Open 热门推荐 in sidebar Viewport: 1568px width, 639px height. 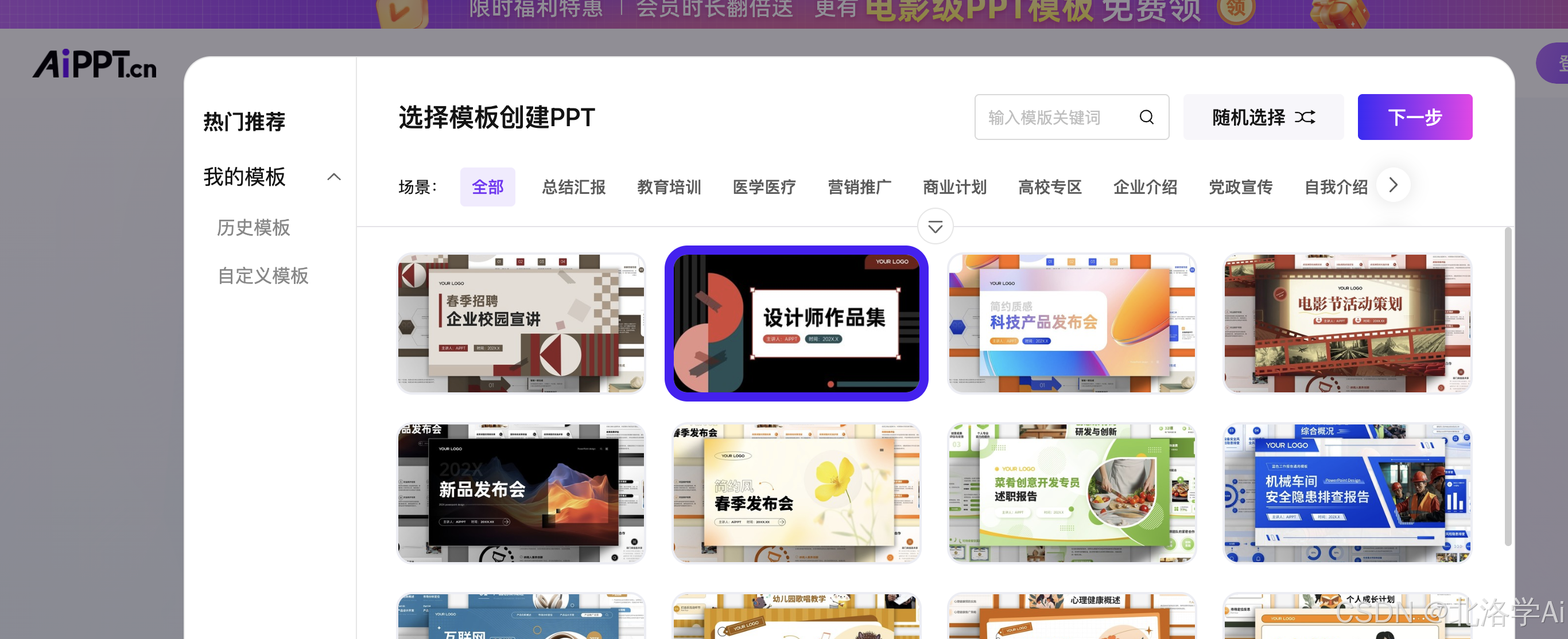click(x=244, y=122)
